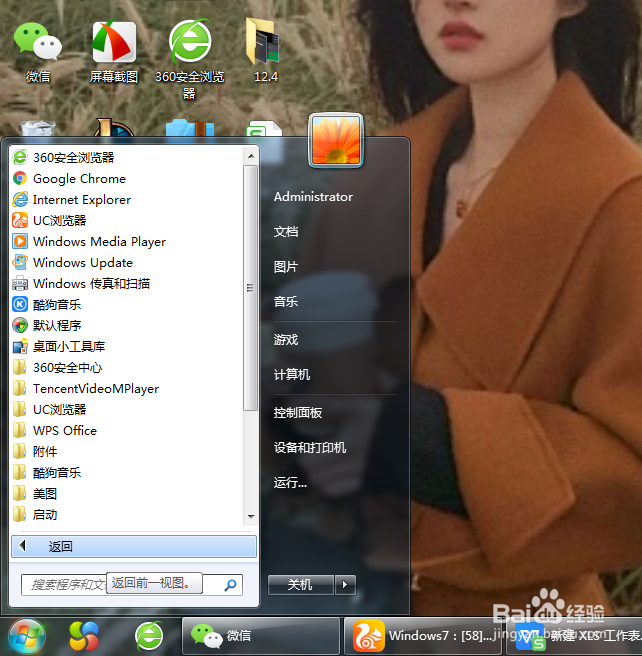Click the Windows Update icon
The image size is (642, 656).
(20, 262)
